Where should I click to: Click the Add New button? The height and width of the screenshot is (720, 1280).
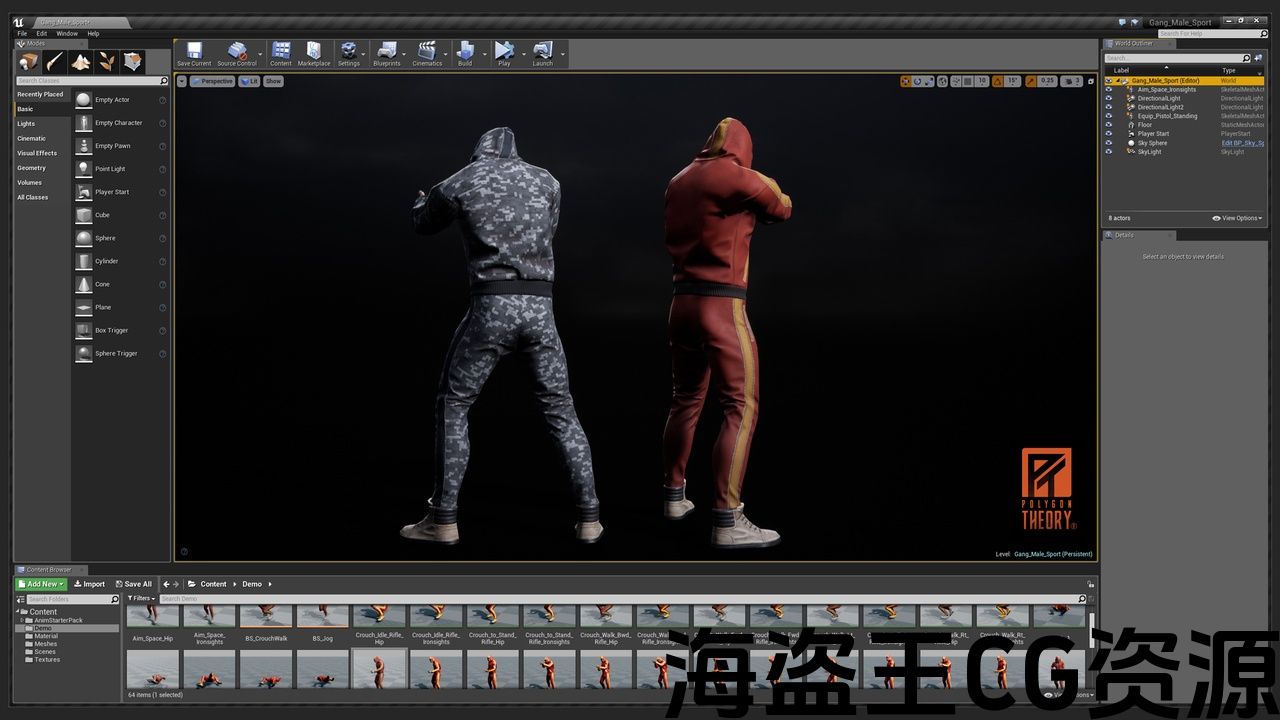click(x=41, y=584)
